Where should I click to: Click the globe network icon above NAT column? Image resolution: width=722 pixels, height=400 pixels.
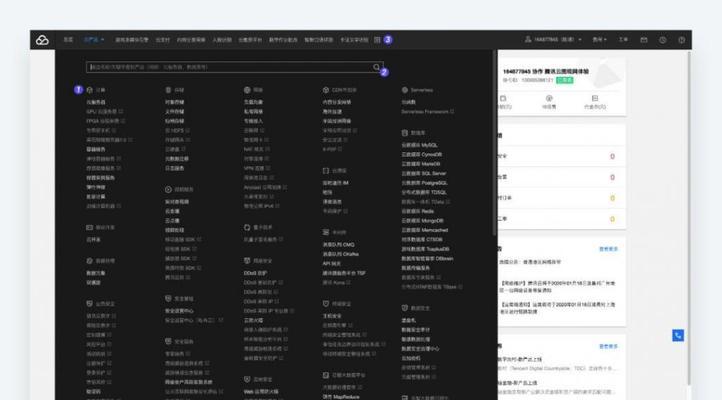[x=247, y=90]
